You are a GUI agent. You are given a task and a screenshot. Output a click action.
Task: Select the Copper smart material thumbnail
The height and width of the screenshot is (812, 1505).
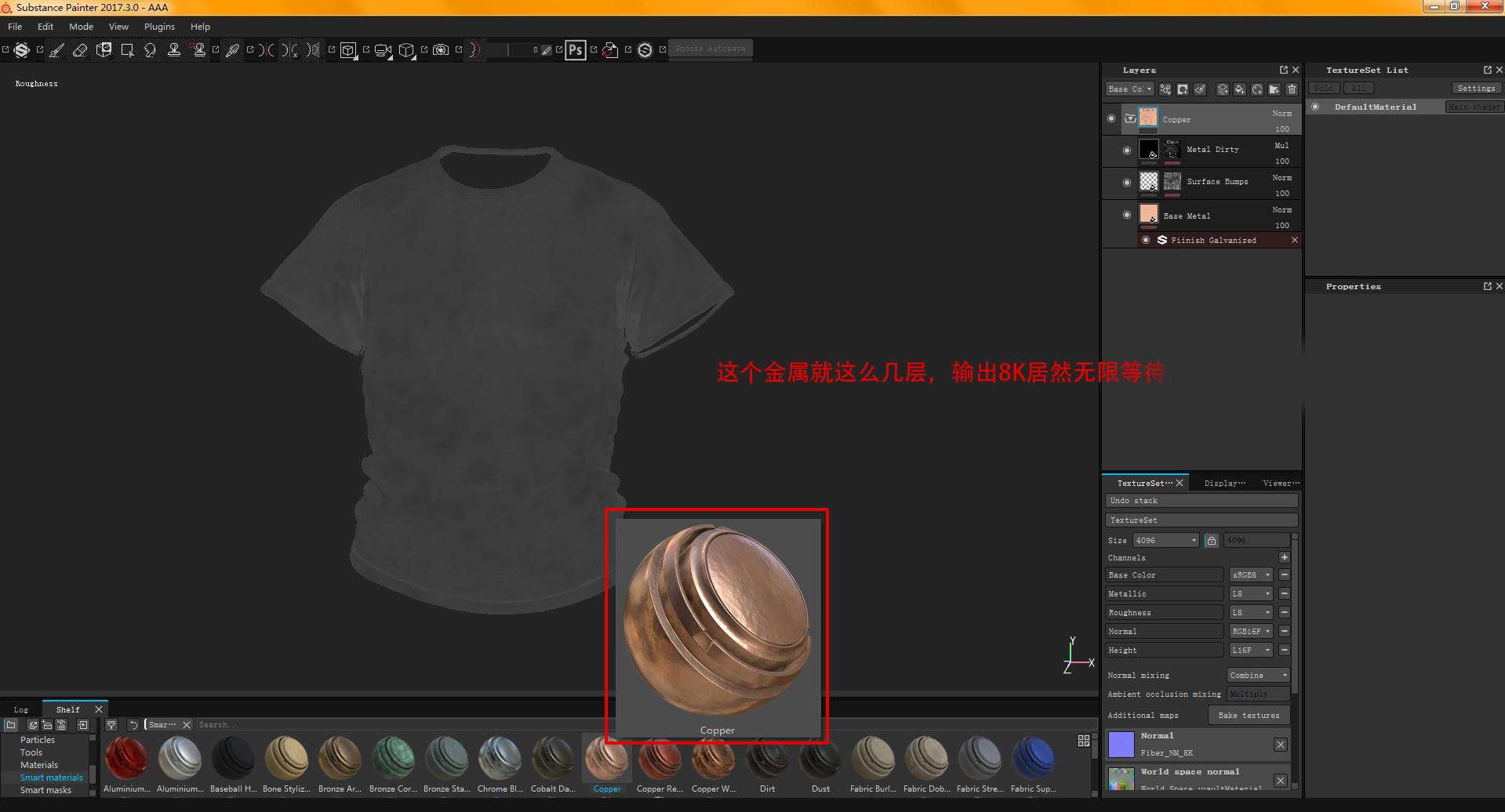[x=607, y=759]
